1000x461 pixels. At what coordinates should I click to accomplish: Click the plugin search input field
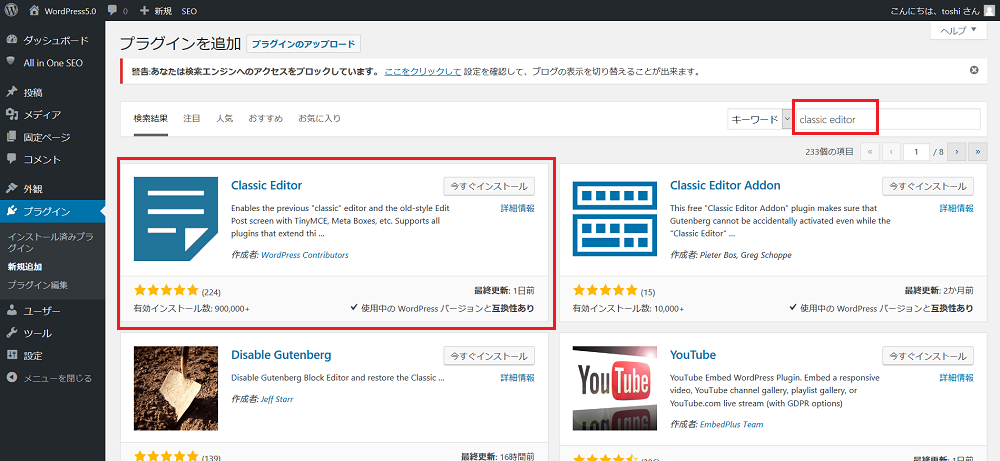887,119
